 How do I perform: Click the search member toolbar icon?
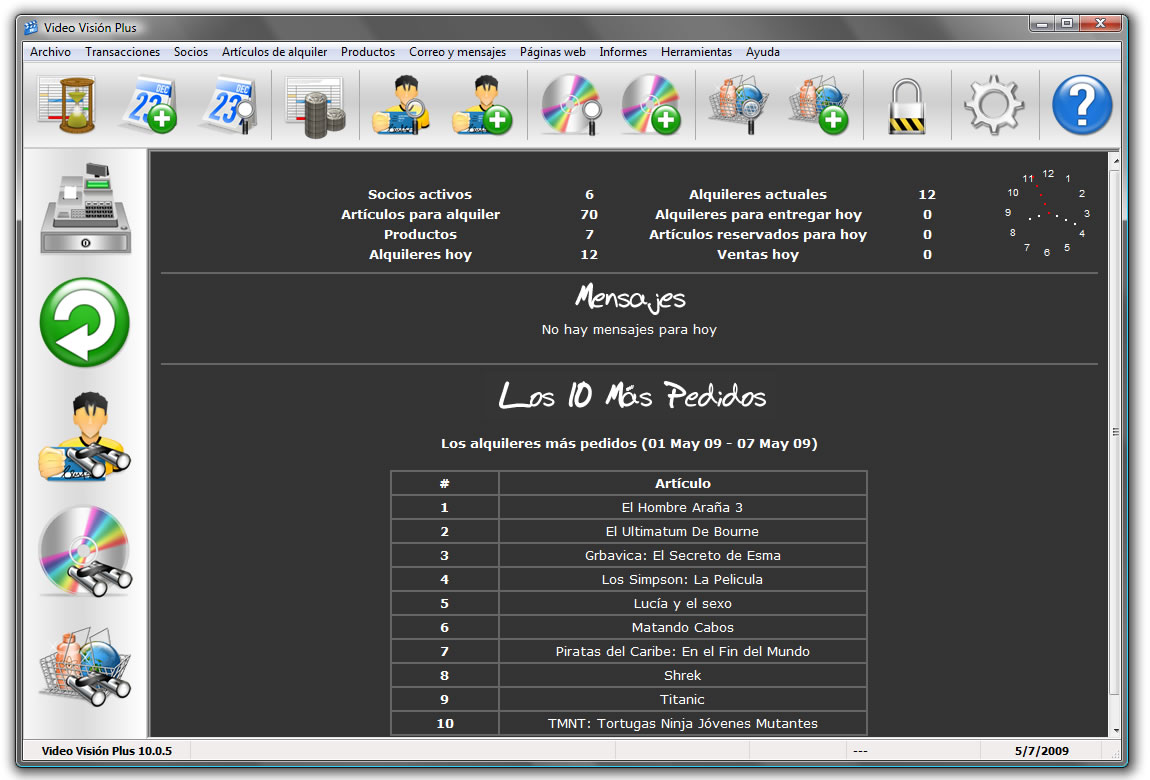(400, 106)
